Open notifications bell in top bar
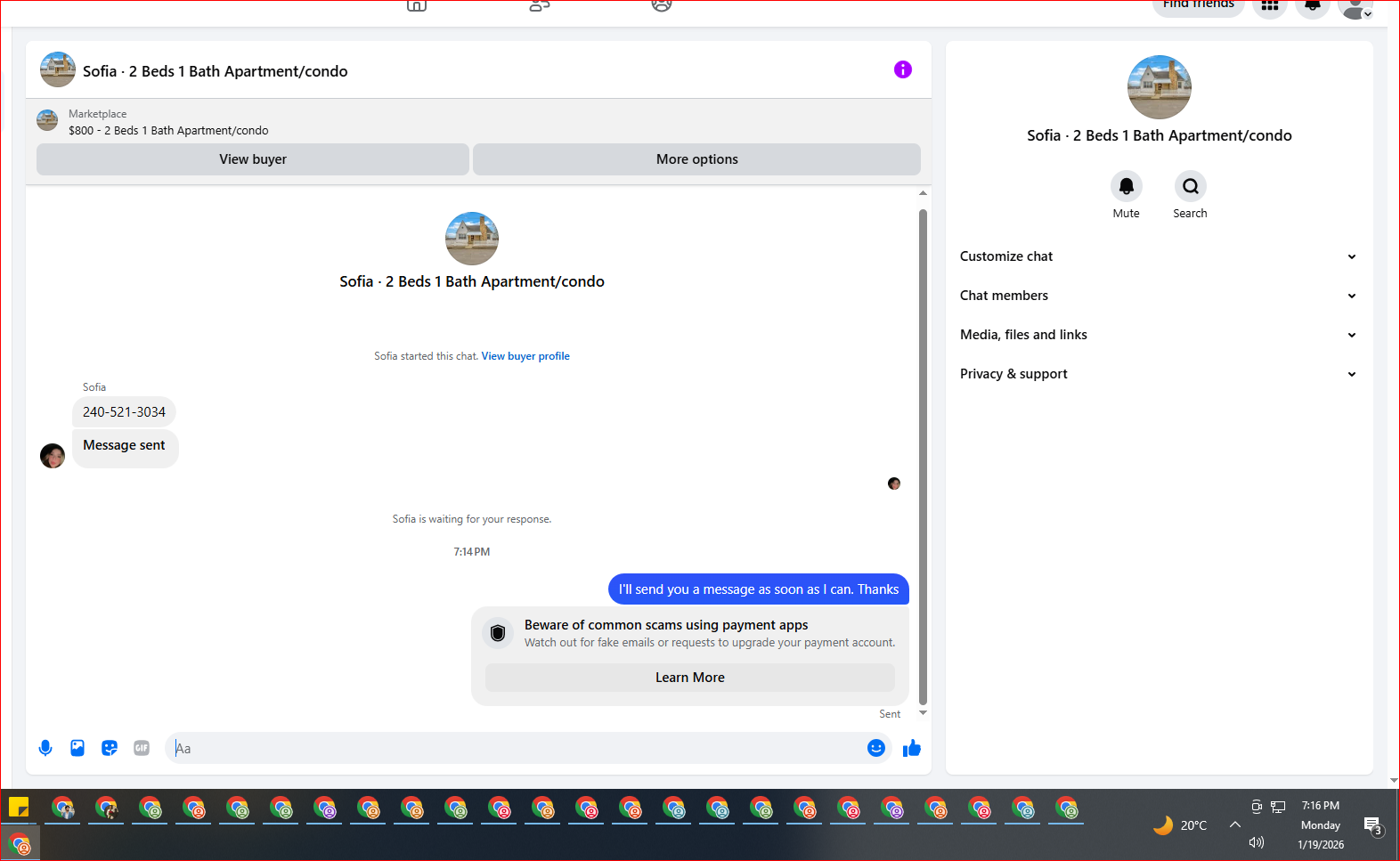 pos(1313,6)
